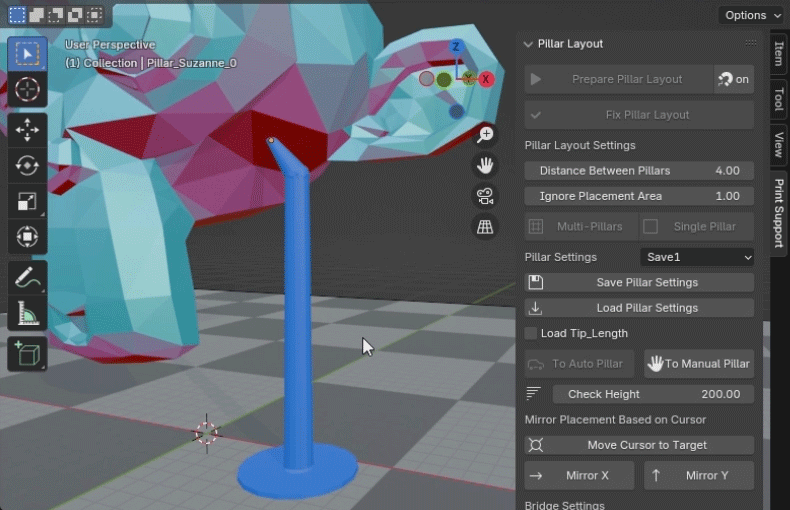The width and height of the screenshot is (790, 510).
Task: Click the Ignore Placement Area field
Action: pos(639,196)
